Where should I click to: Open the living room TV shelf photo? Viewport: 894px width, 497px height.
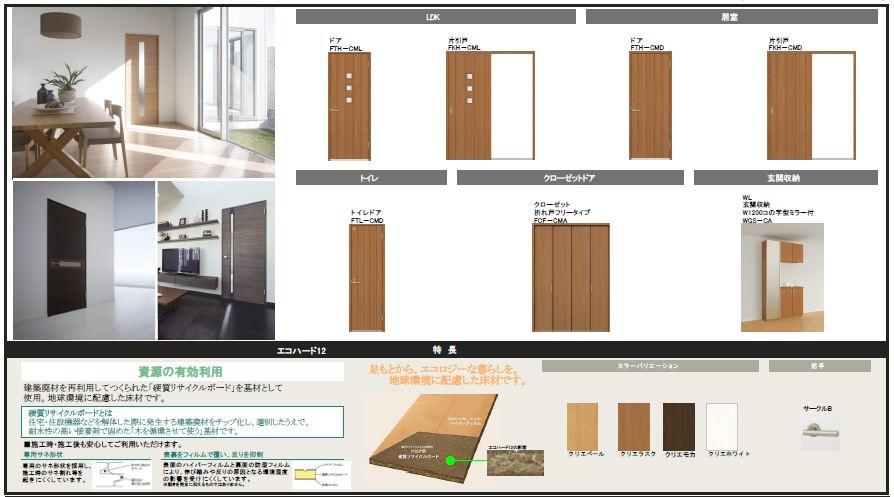pos(216,260)
